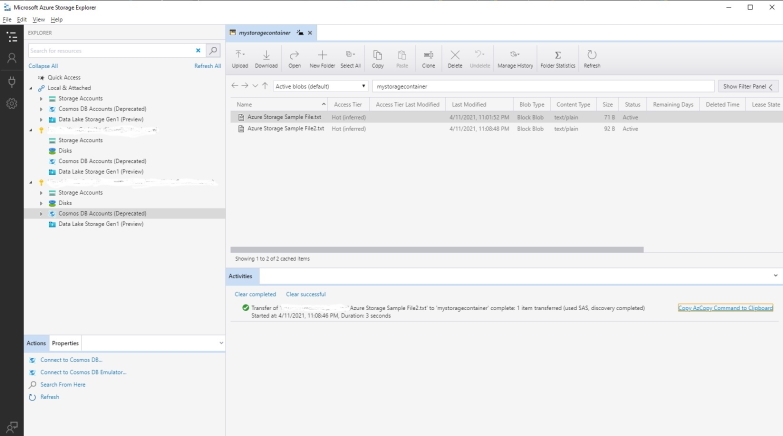Click the toolbar Refresh button

592,59
